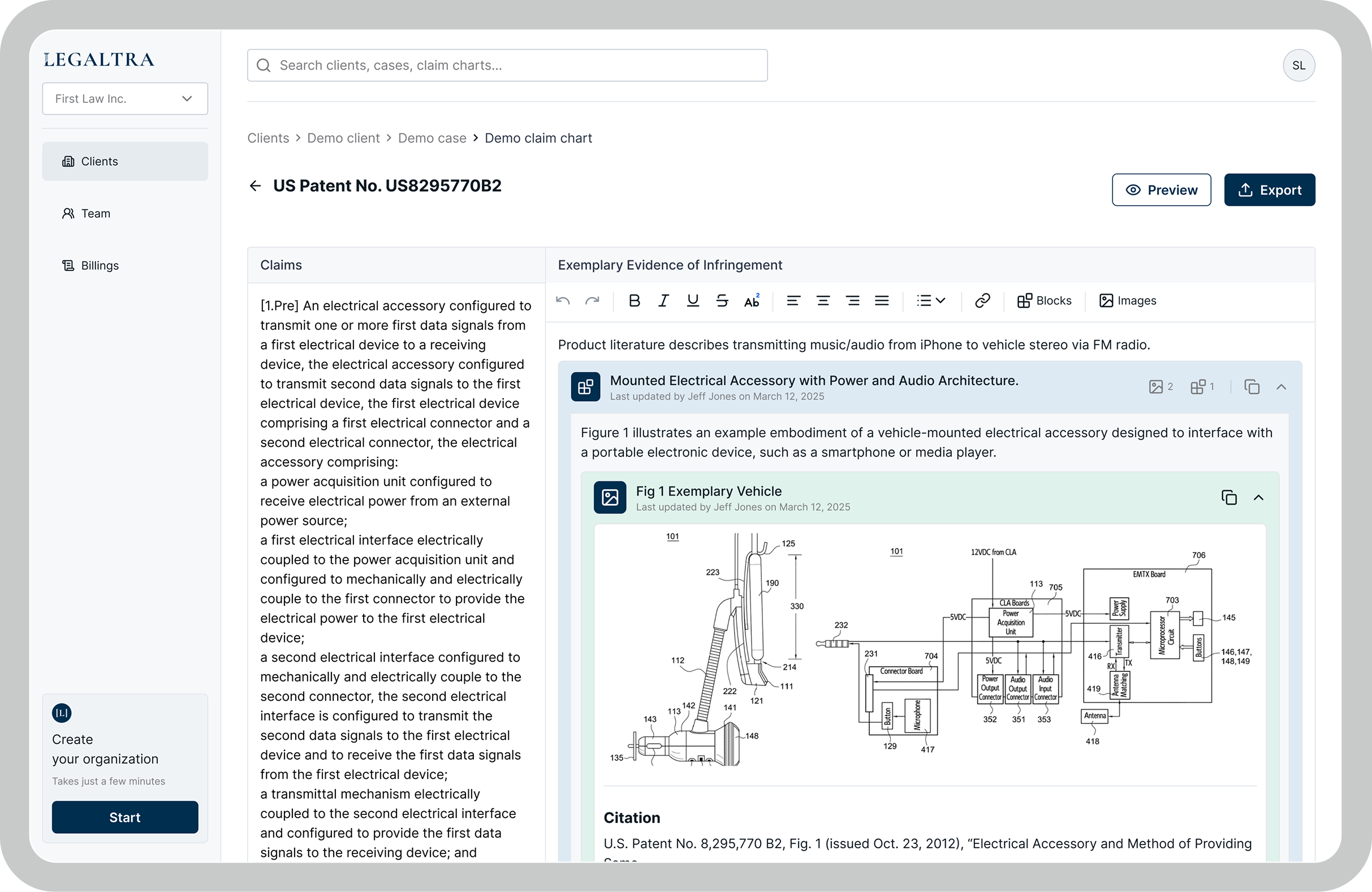Click the Legaltra logo
Viewport: 1372px width, 892px height.
coord(99,59)
